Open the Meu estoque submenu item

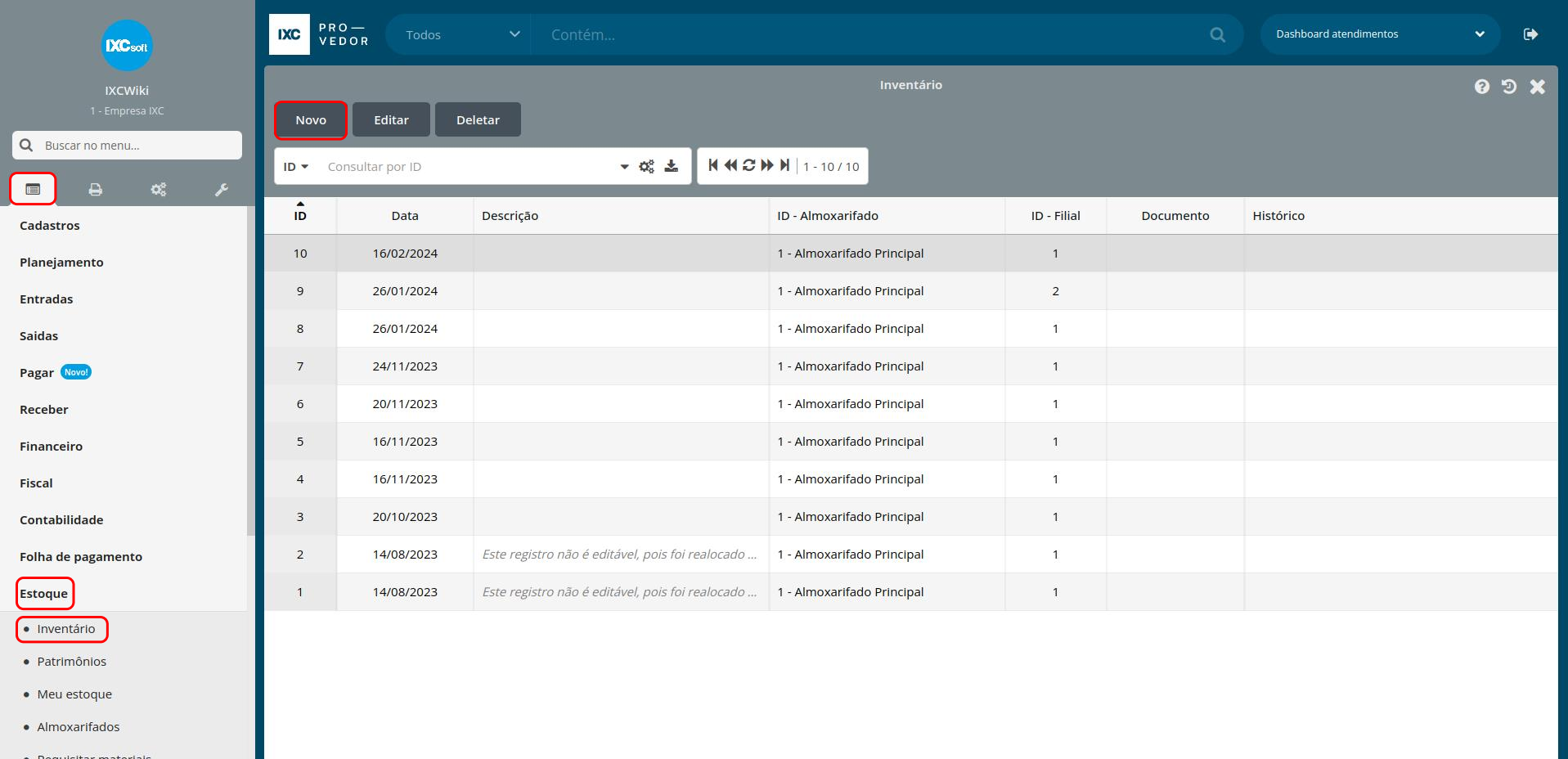tap(74, 694)
